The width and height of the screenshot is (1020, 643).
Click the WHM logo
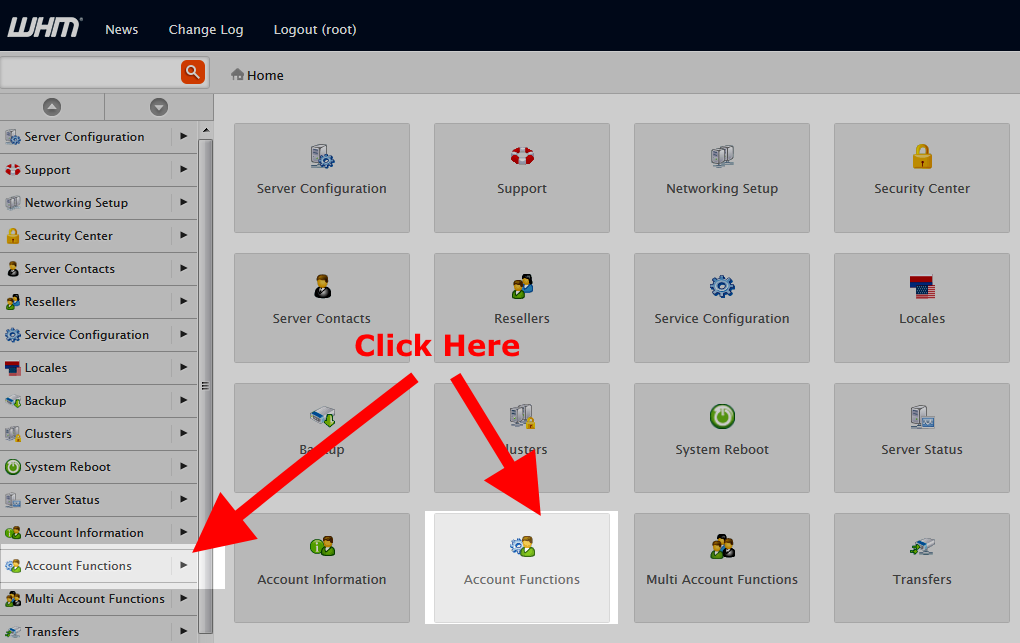tap(45, 28)
